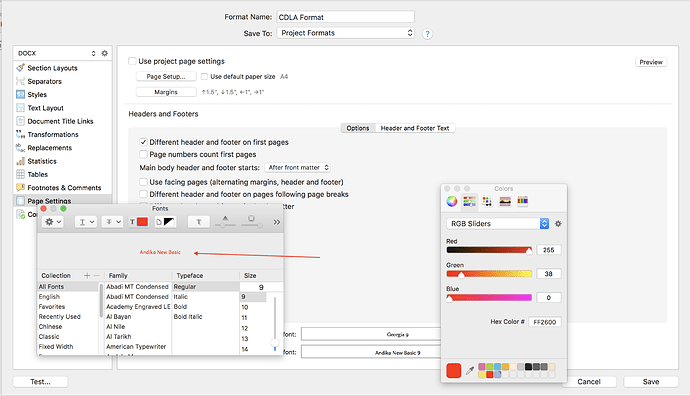Cancel the format dialog
Viewport: 690px width, 396px height.
click(x=589, y=382)
